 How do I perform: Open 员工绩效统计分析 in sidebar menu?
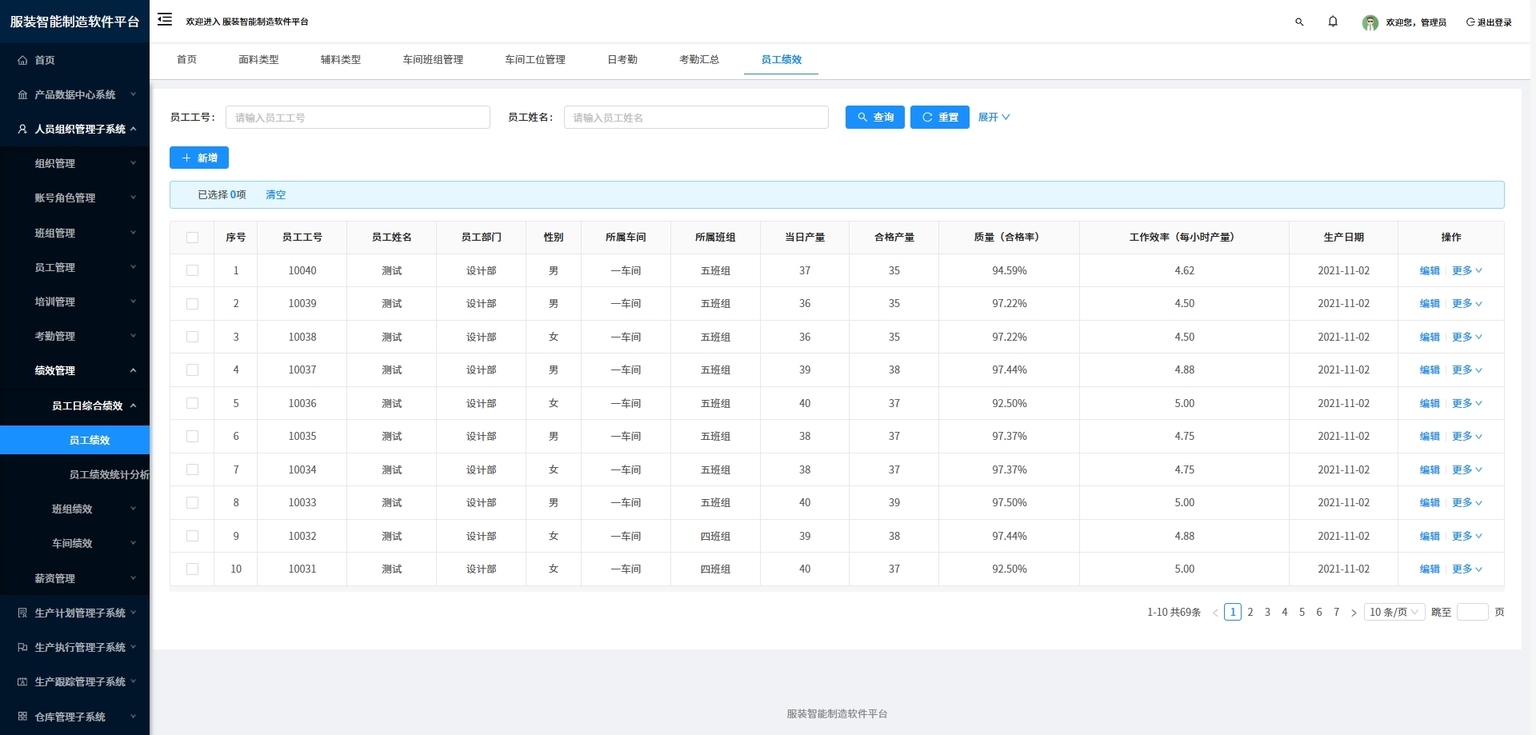click(108, 474)
